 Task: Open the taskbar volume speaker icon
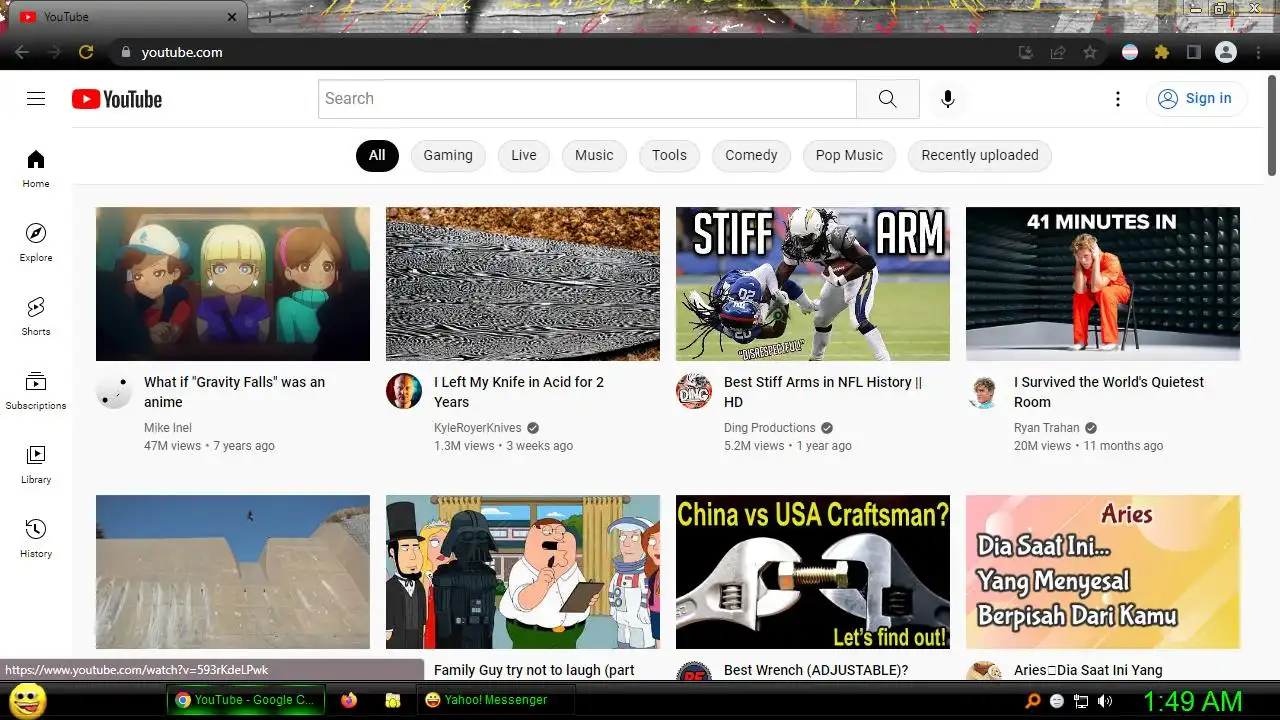click(1105, 701)
